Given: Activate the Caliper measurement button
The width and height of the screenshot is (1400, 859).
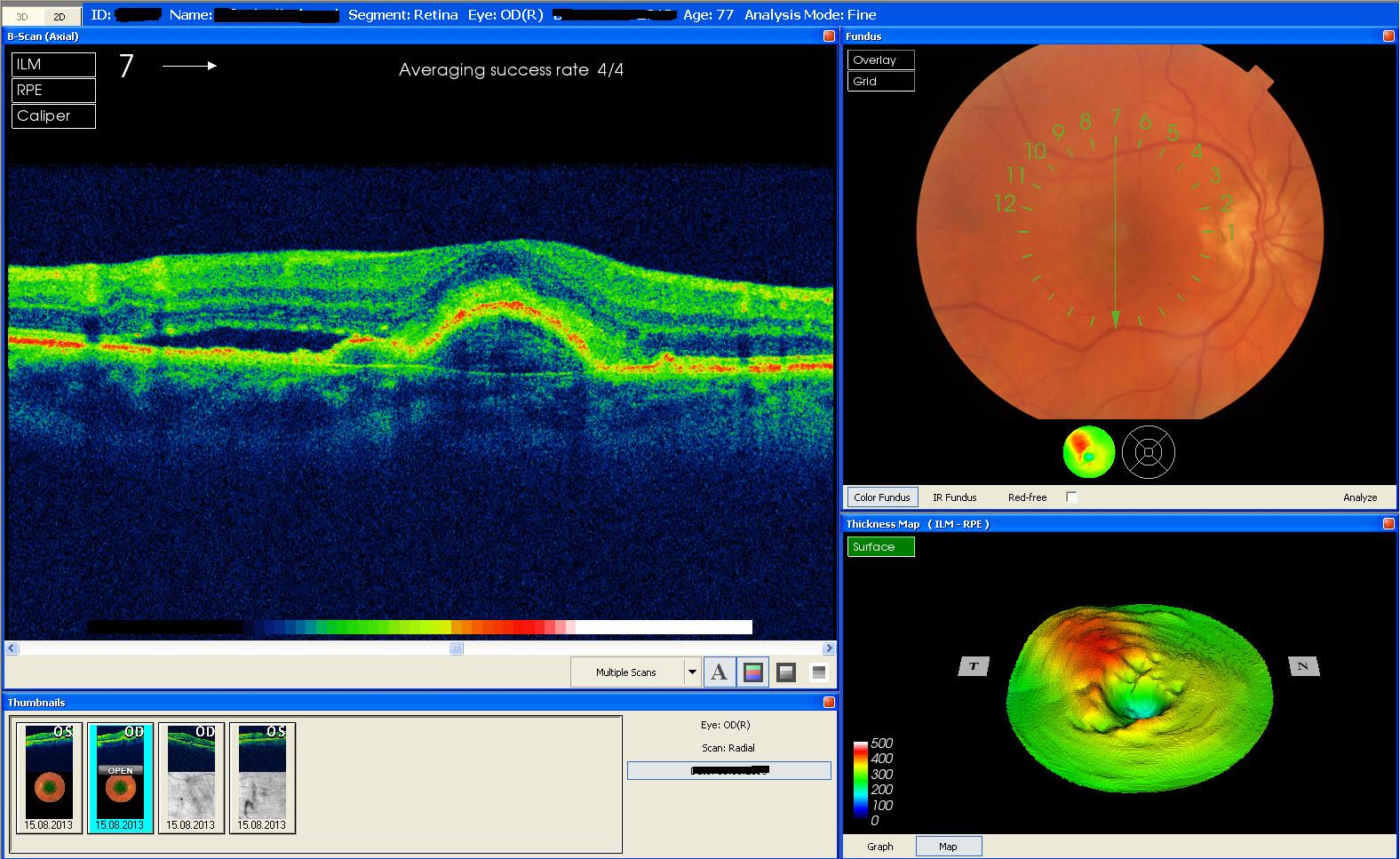Looking at the screenshot, I should coord(53,115).
